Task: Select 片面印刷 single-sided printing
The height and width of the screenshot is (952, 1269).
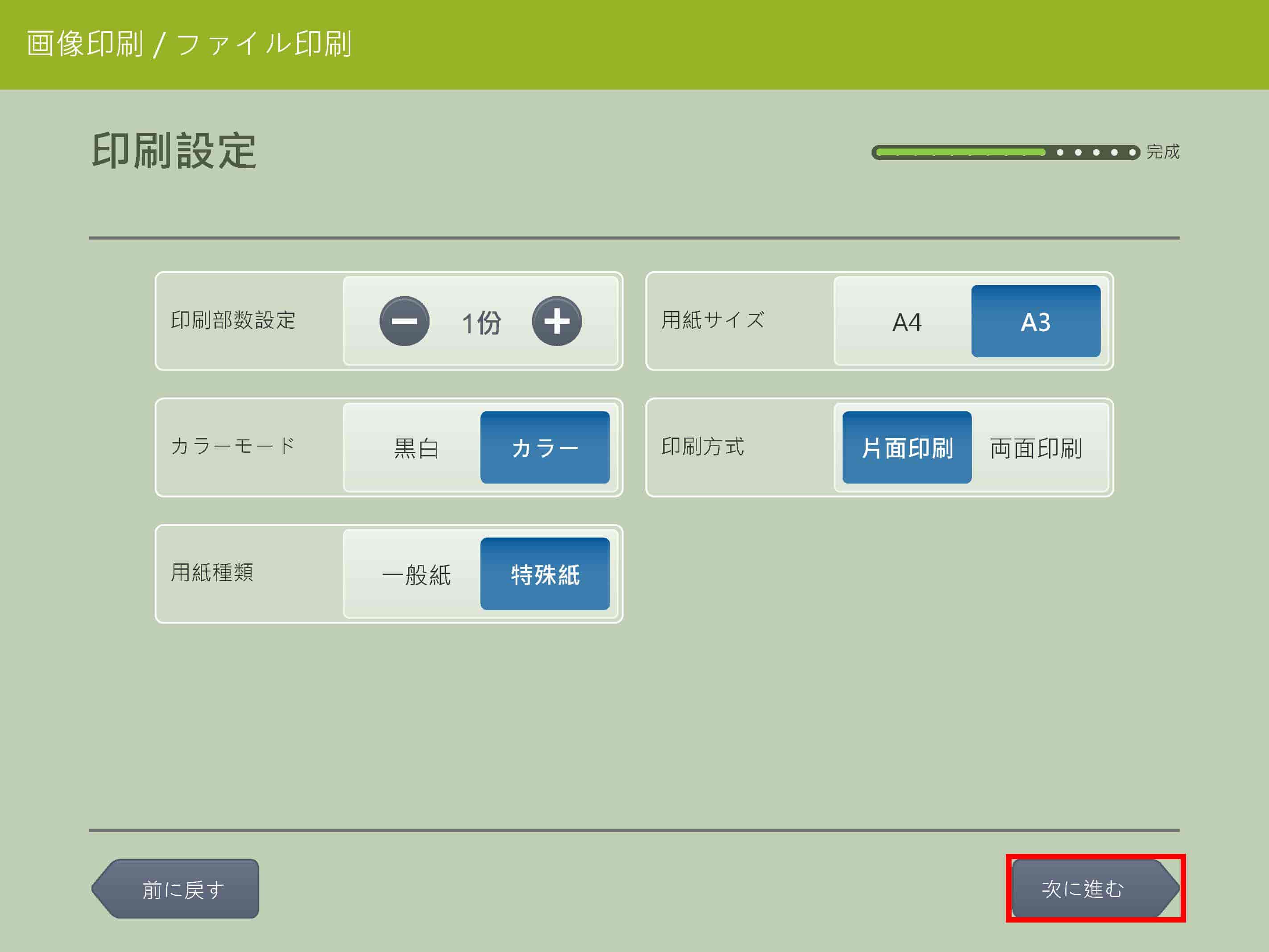Action: pos(907,447)
